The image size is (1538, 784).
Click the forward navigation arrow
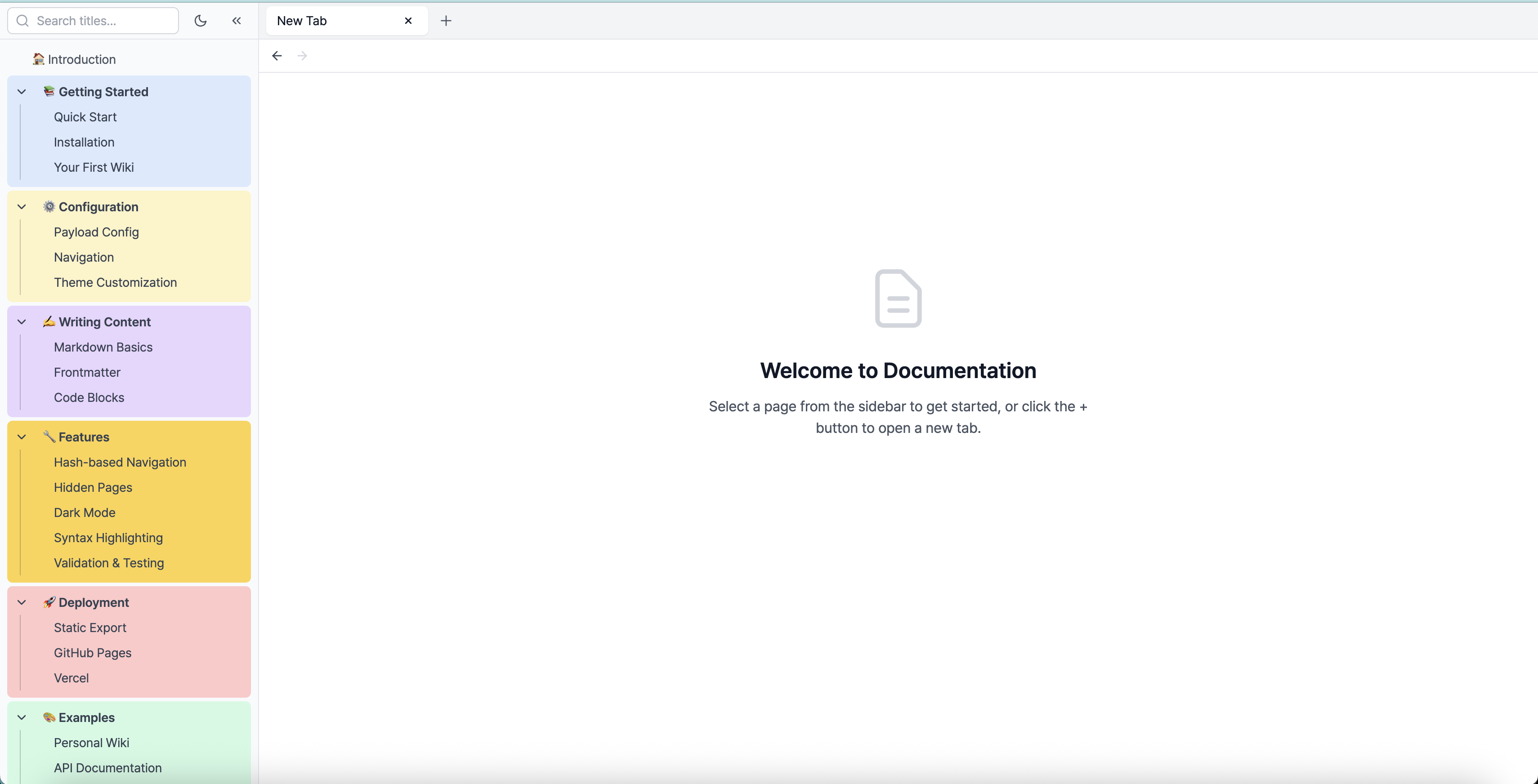[302, 56]
